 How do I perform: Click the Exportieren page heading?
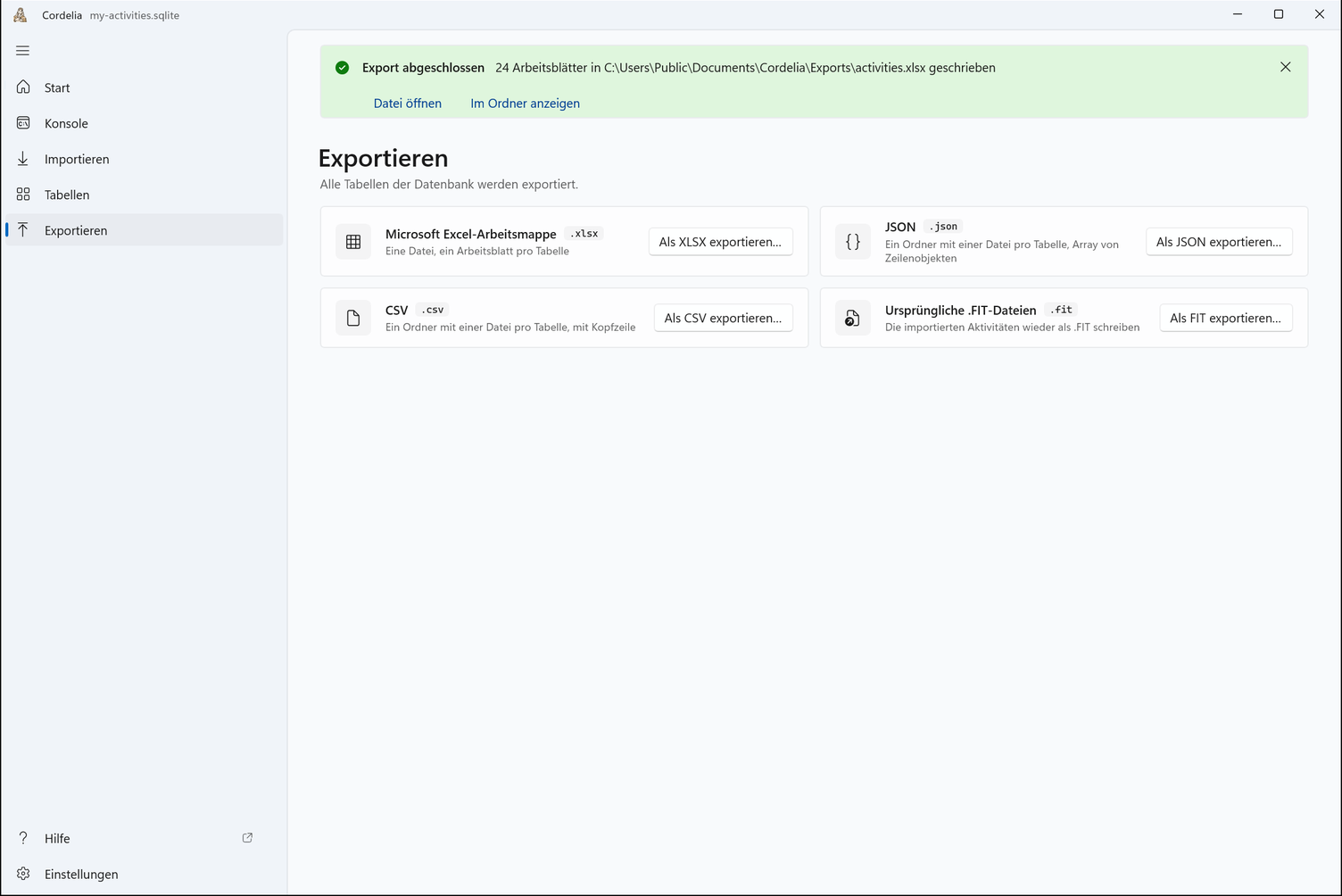tap(384, 158)
